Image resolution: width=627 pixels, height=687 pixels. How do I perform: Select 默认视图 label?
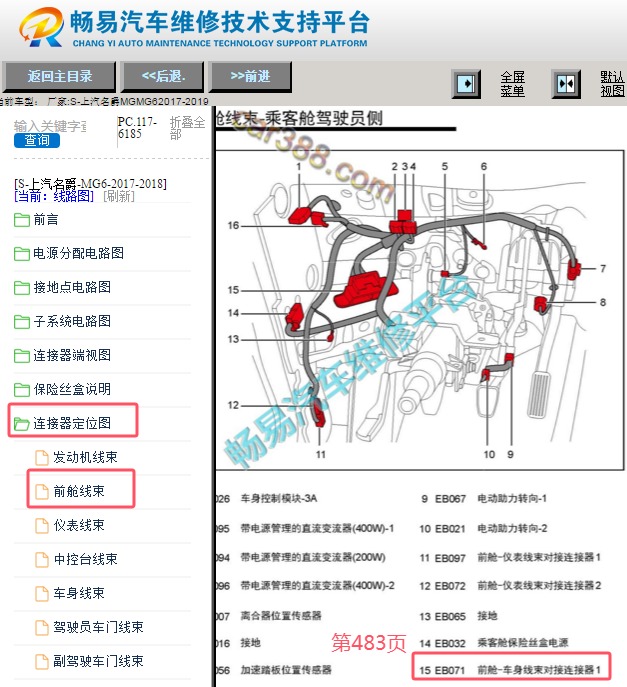coord(613,84)
